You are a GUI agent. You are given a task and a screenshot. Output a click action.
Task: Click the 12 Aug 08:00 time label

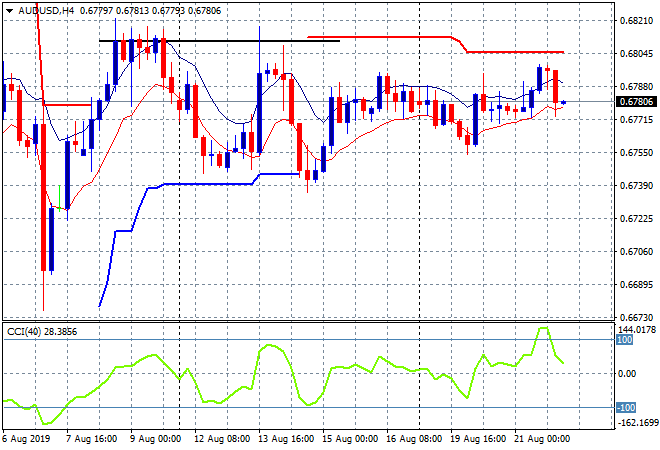[222, 439]
